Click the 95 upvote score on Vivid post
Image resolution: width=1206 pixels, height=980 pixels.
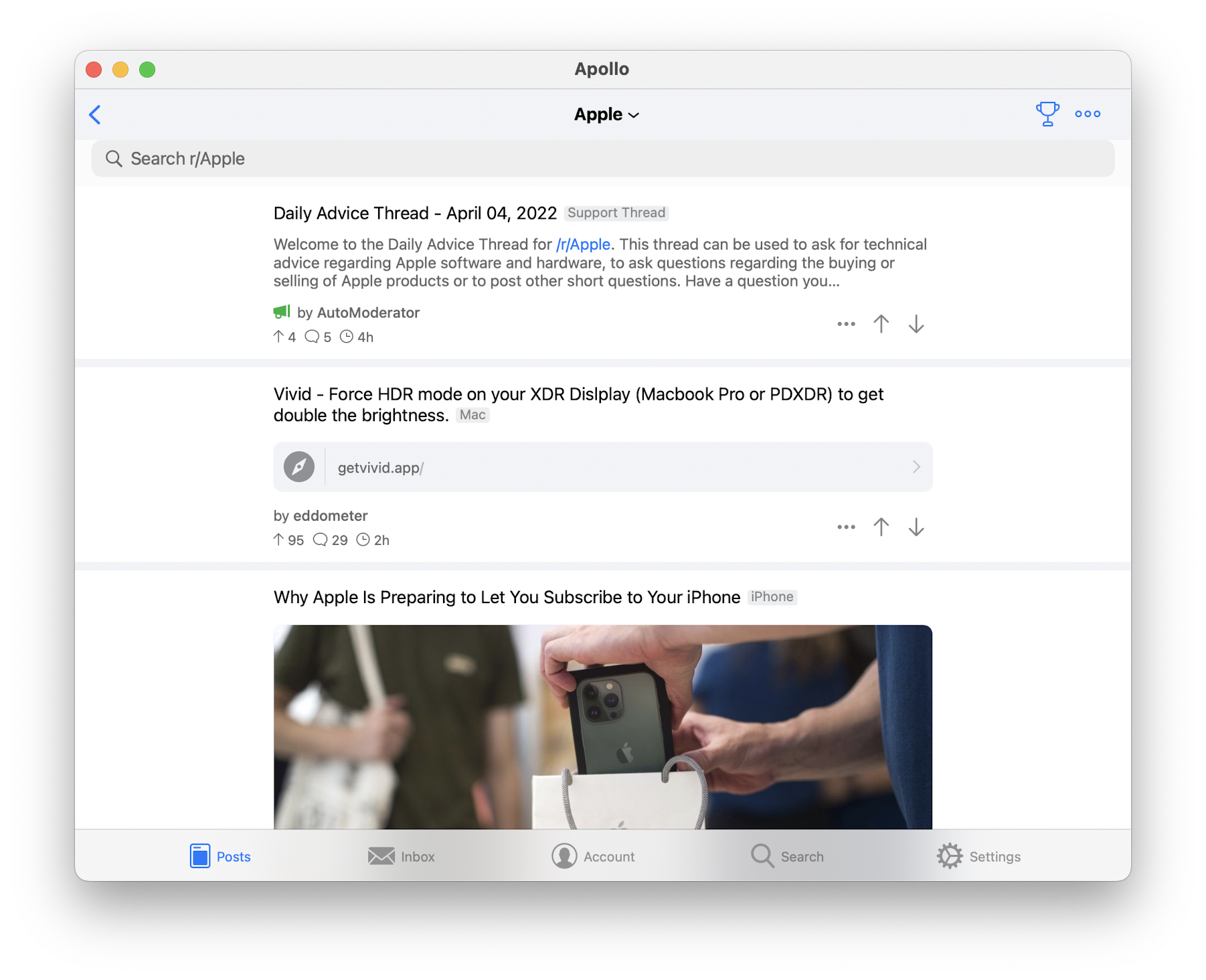pos(288,540)
